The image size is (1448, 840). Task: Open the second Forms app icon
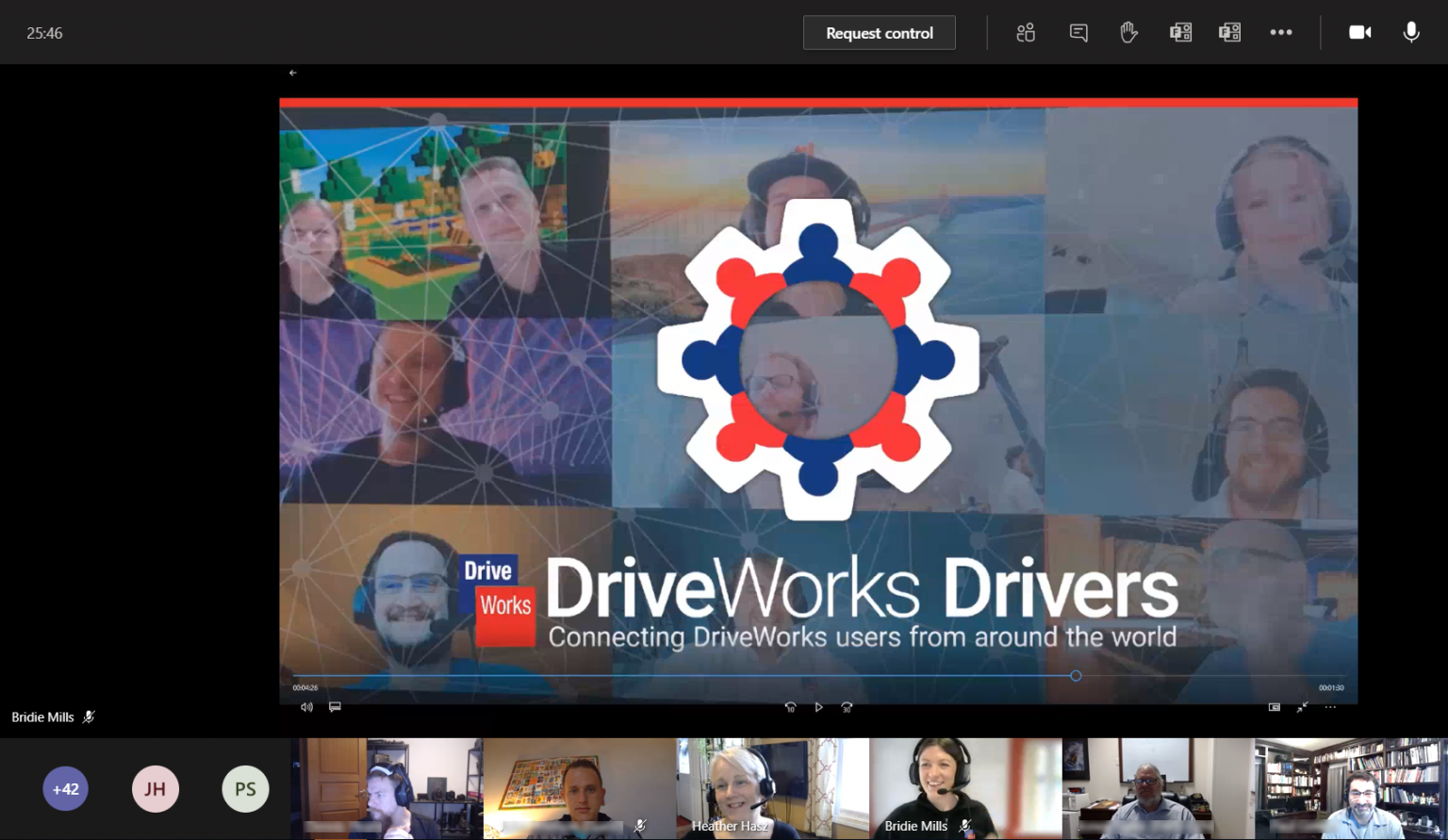(1229, 32)
